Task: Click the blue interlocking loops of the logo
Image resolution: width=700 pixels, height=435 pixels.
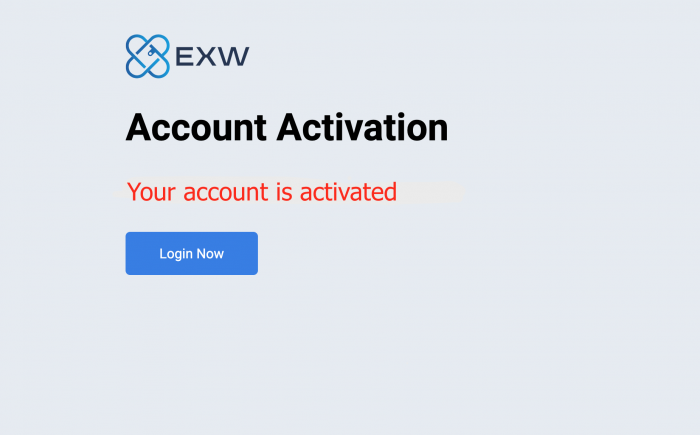Action: [x=147, y=56]
